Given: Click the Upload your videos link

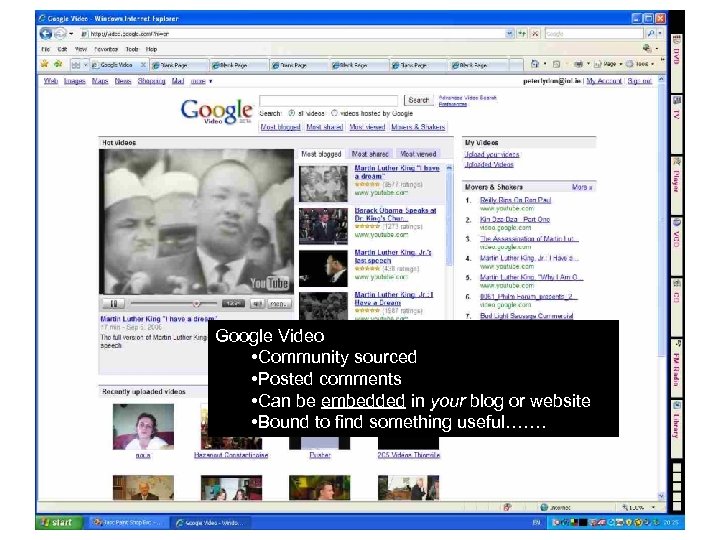Looking at the screenshot, I should tap(492, 155).
